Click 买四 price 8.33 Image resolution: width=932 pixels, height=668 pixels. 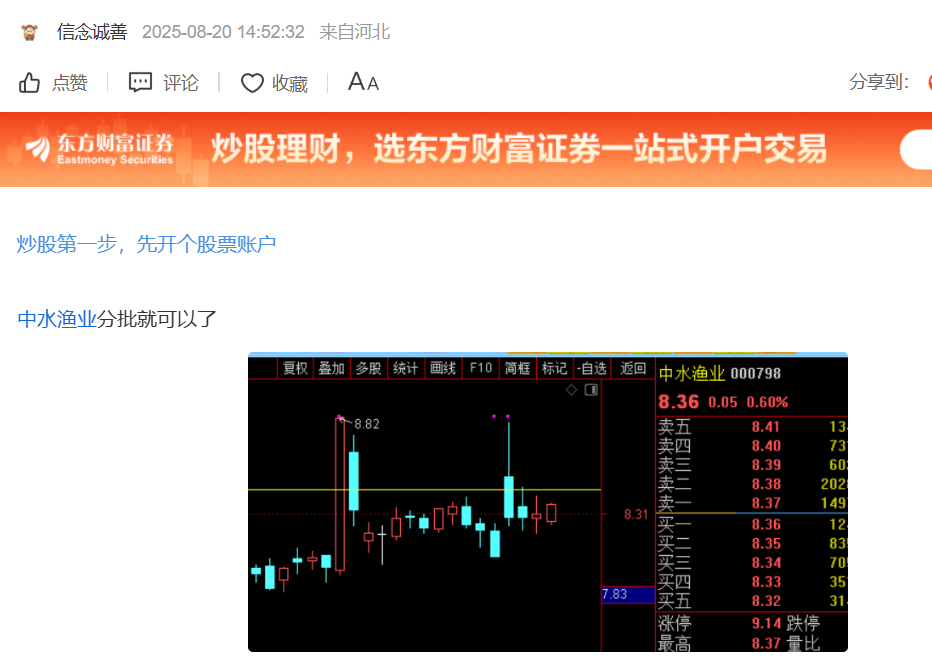click(x=766, y=581)
